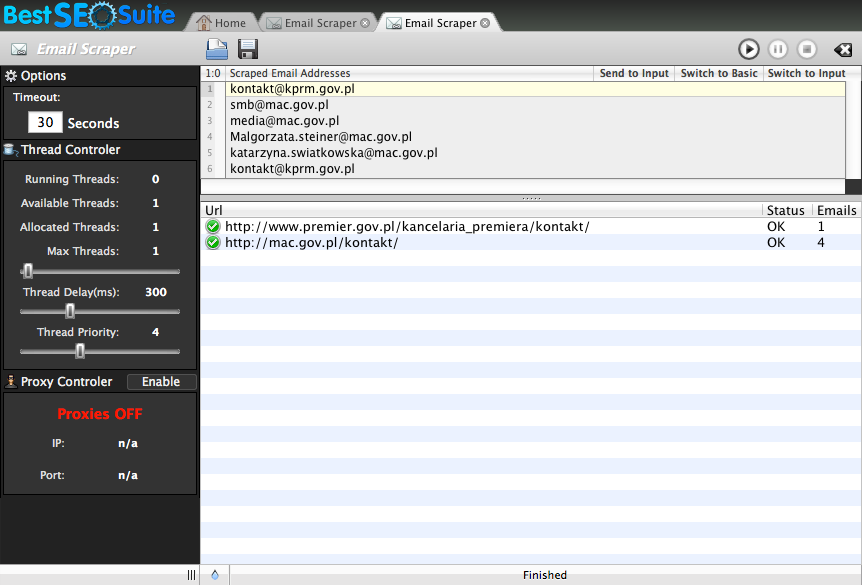862x585 pixels.
Task: Select the http://mac.gov.pl/kontakt/ URL row
Action: coord(531,242)
